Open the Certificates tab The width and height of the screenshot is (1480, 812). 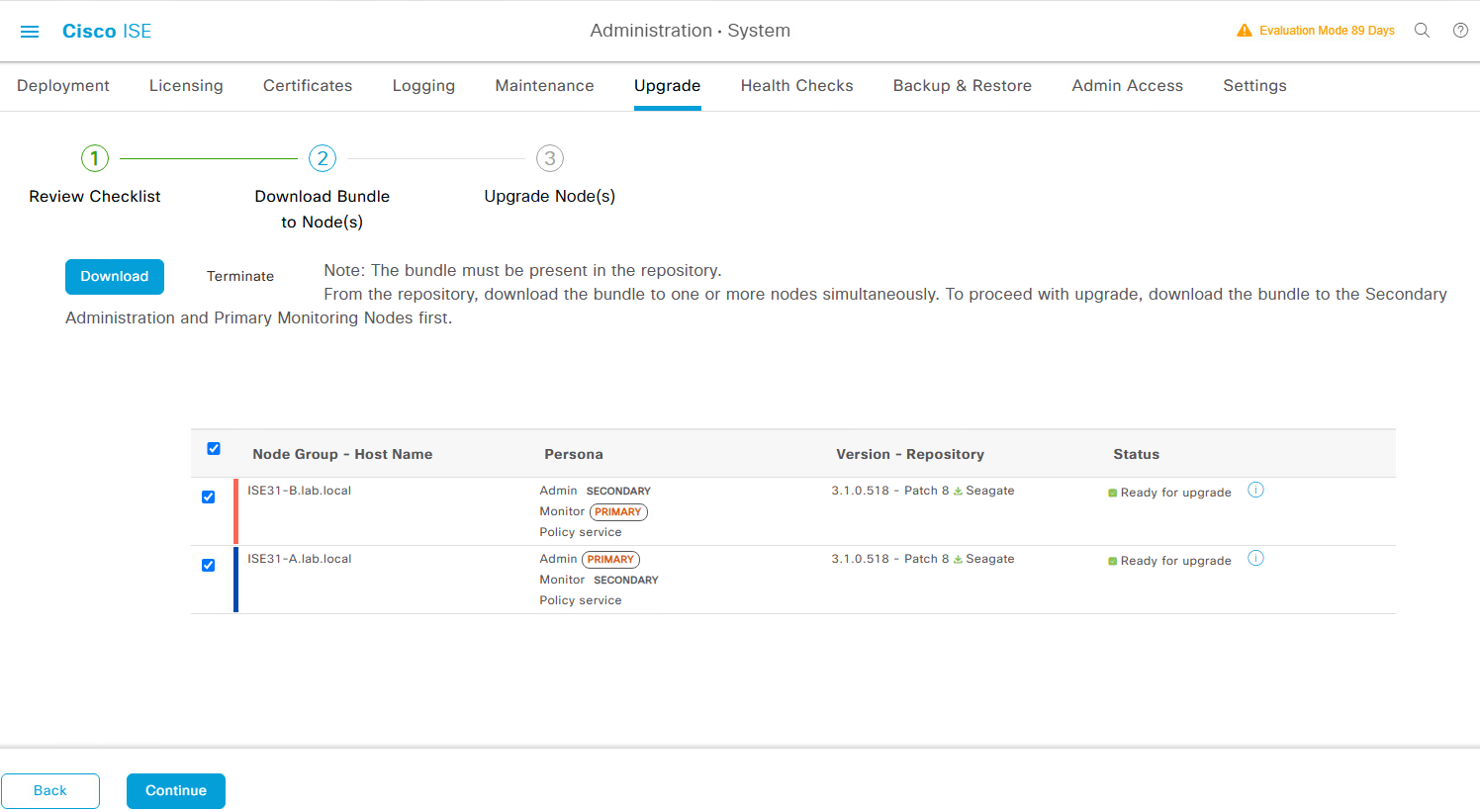pos(308,86)
